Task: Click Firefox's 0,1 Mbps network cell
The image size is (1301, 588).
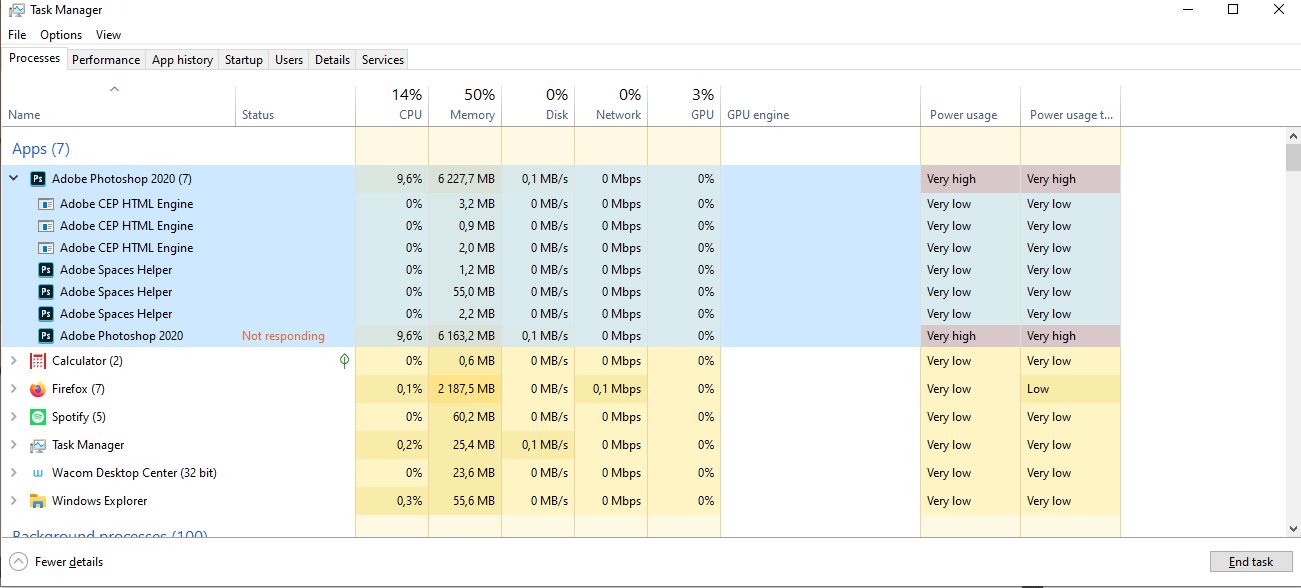Action: (x=611, y=389)
